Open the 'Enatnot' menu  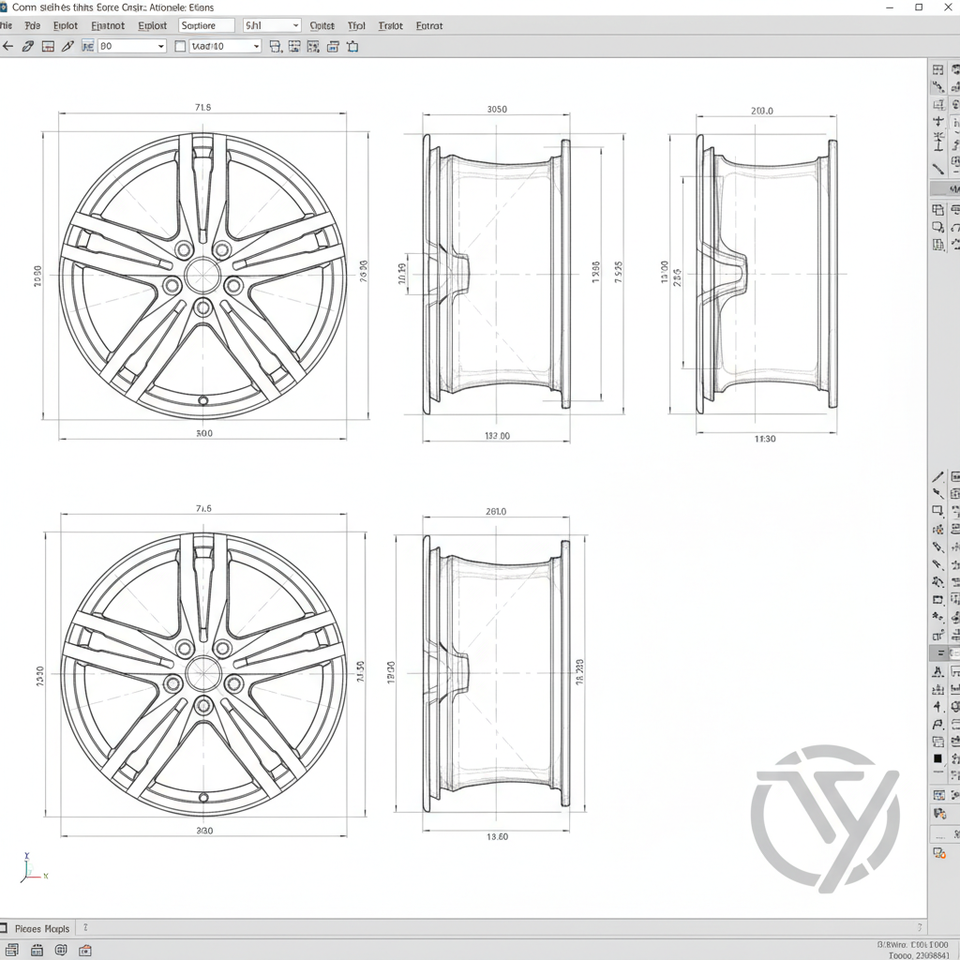click(107, 26)
